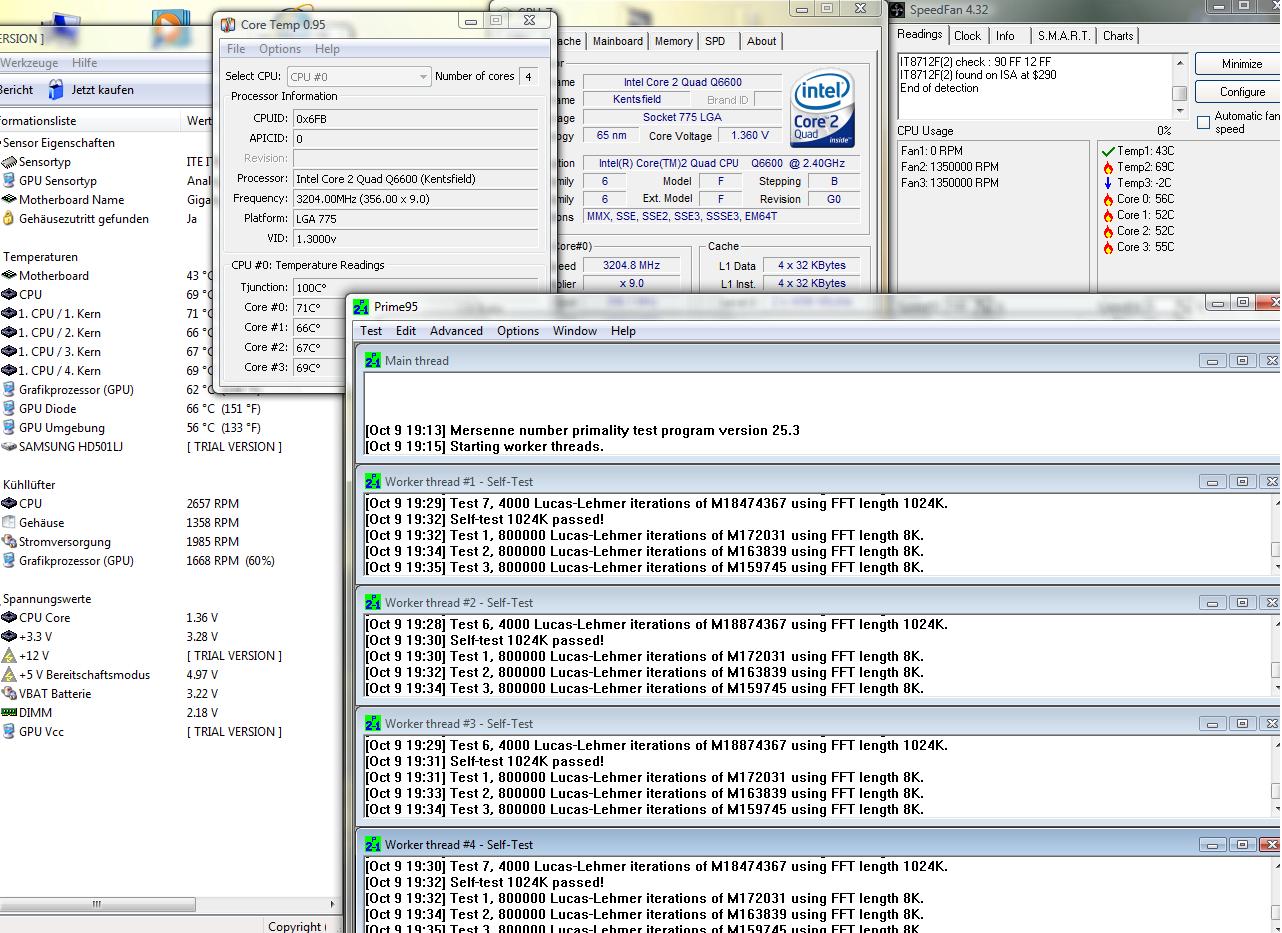Maximize the Main thread sub-window
The width and height of the screenshot is (1282, 933).
coord(1242,361)
